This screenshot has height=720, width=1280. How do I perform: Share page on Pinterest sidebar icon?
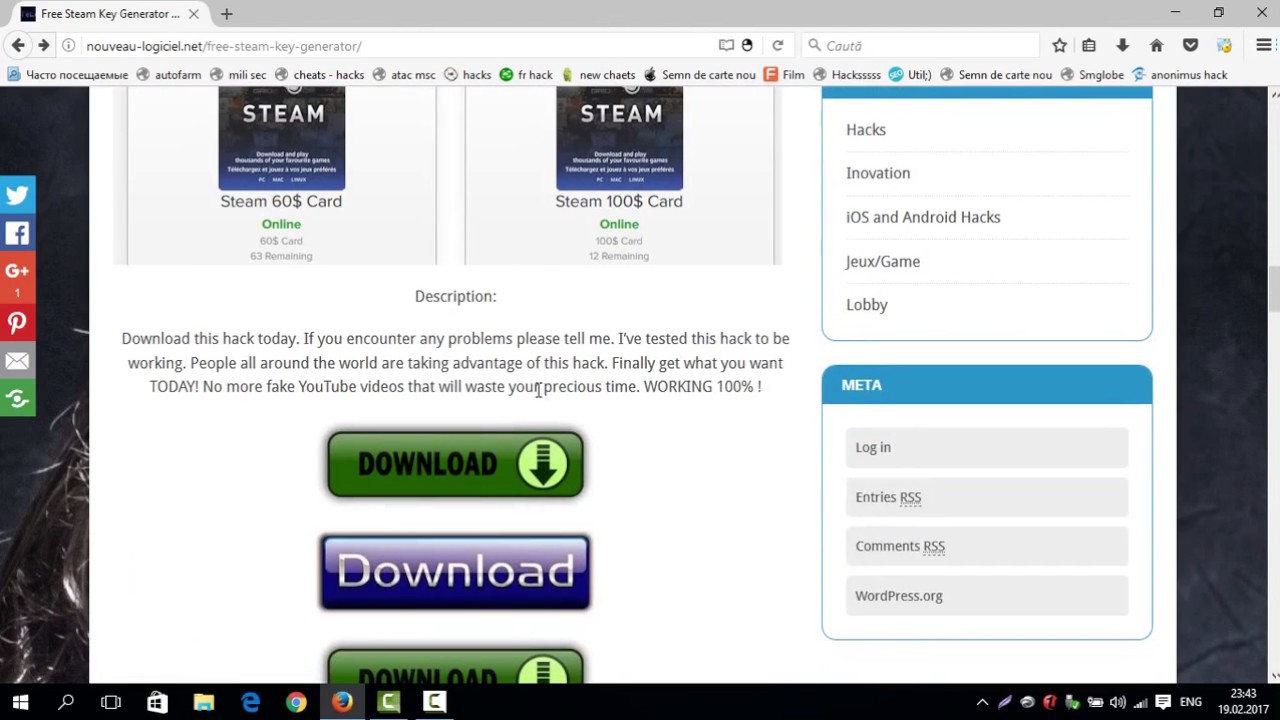17,323
